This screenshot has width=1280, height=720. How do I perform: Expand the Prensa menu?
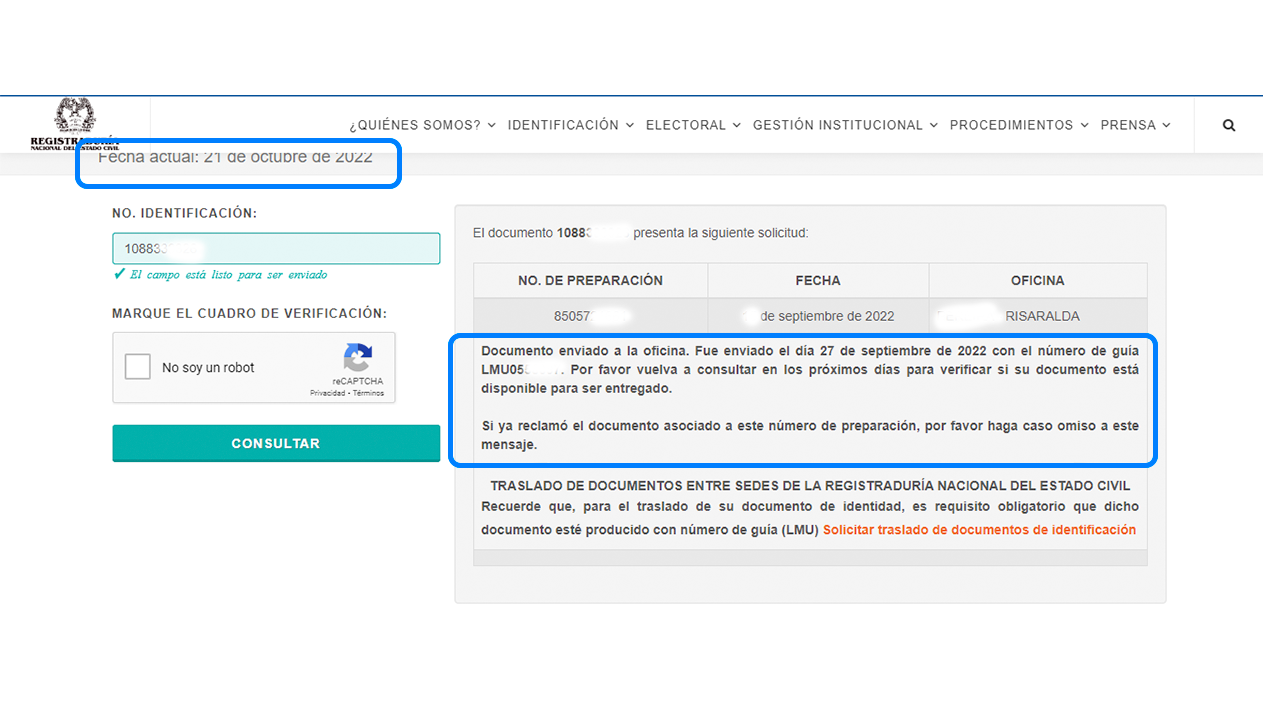coord(1135,125)
